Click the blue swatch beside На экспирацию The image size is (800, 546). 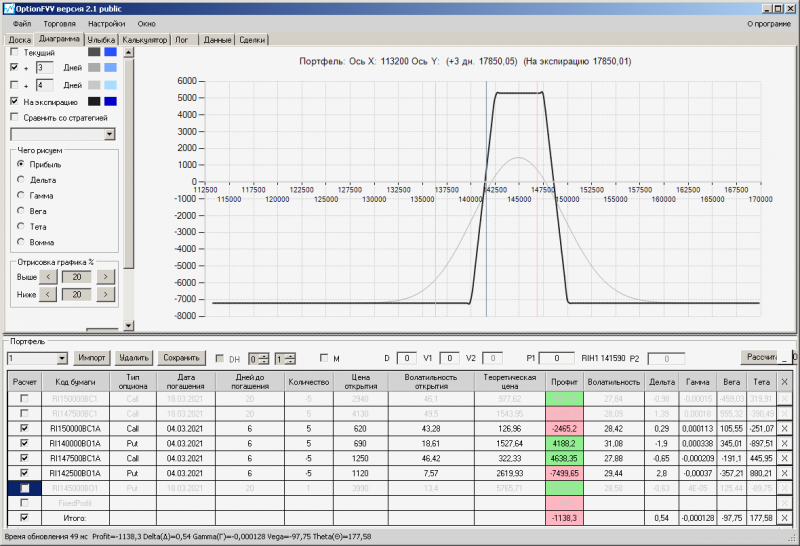point(110,101)
